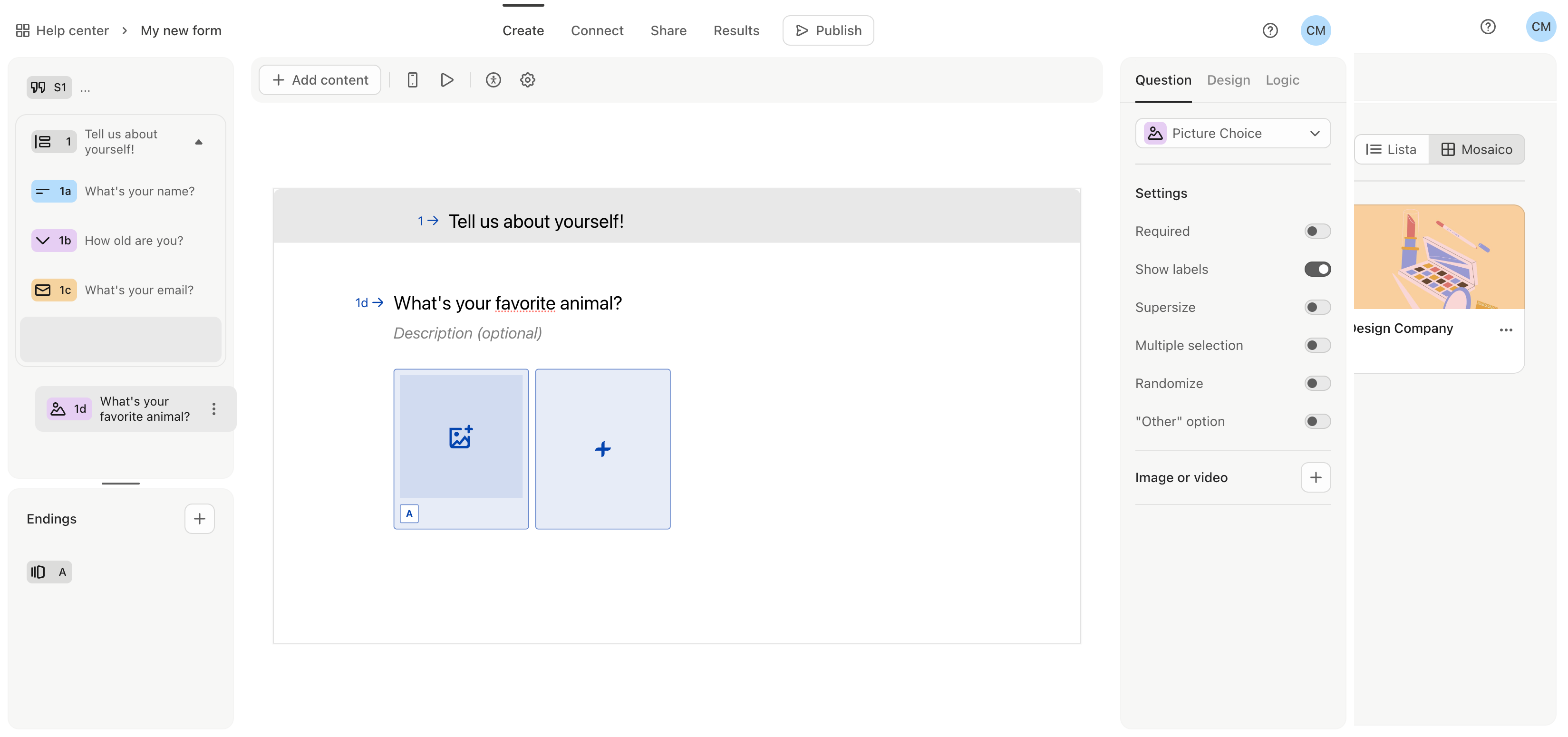Disable the Show labels toggle

coord(1318,268)
